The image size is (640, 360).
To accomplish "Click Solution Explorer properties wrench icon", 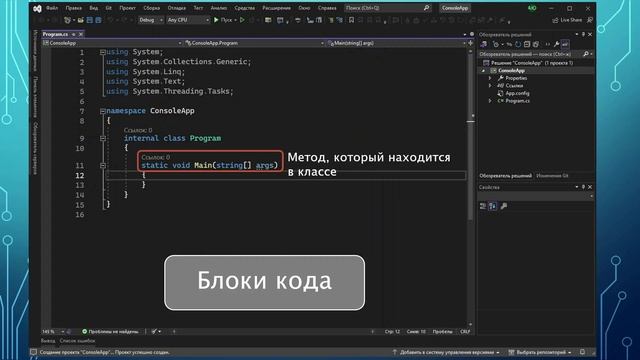I will pos(556,44).
